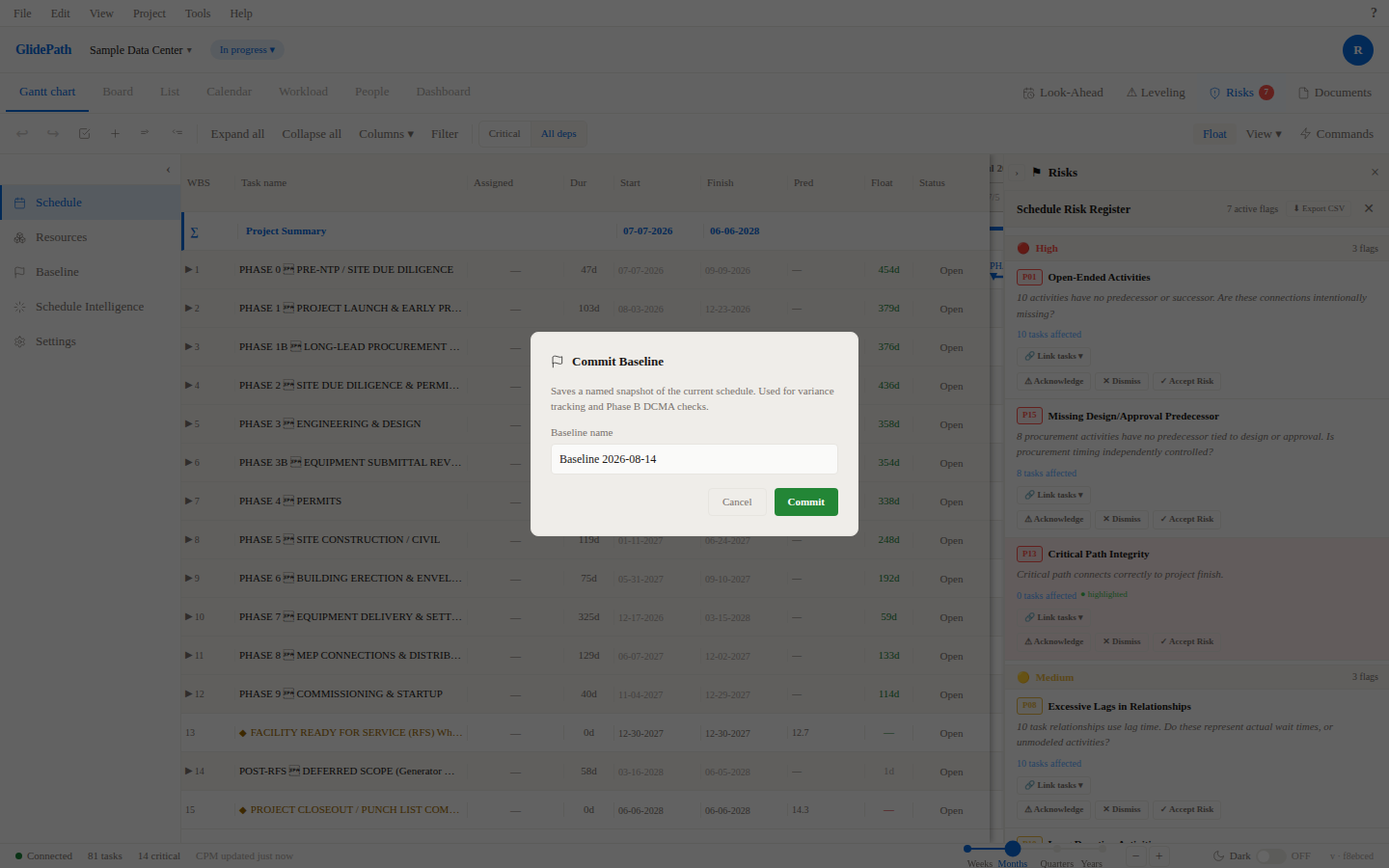Close the Schedule Risk Register with X
The width and height of the screenshot is (1389, 868).
click(1369, 208)
